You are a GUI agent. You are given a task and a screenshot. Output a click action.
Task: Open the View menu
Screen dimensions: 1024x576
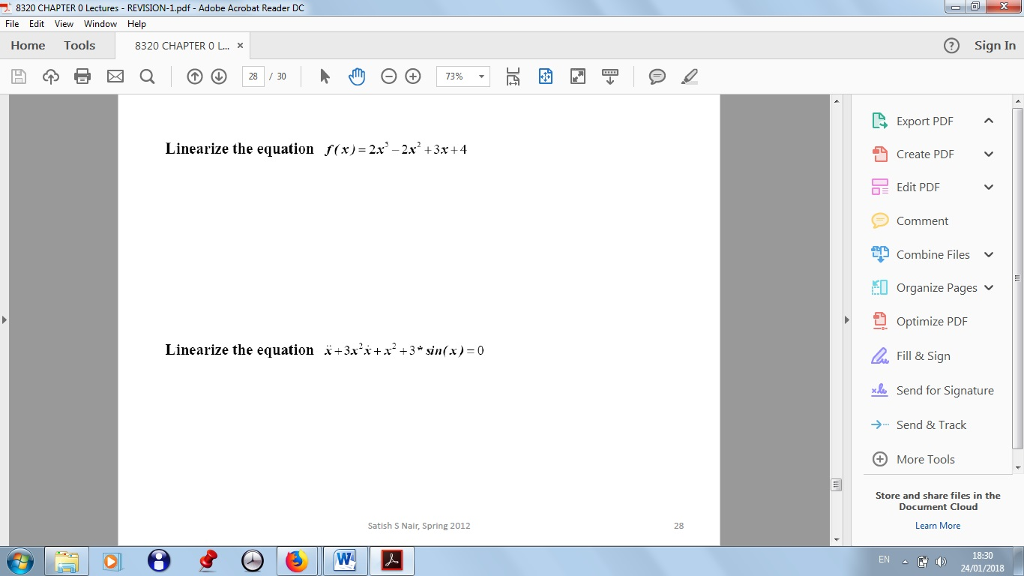tap(63, 24)
